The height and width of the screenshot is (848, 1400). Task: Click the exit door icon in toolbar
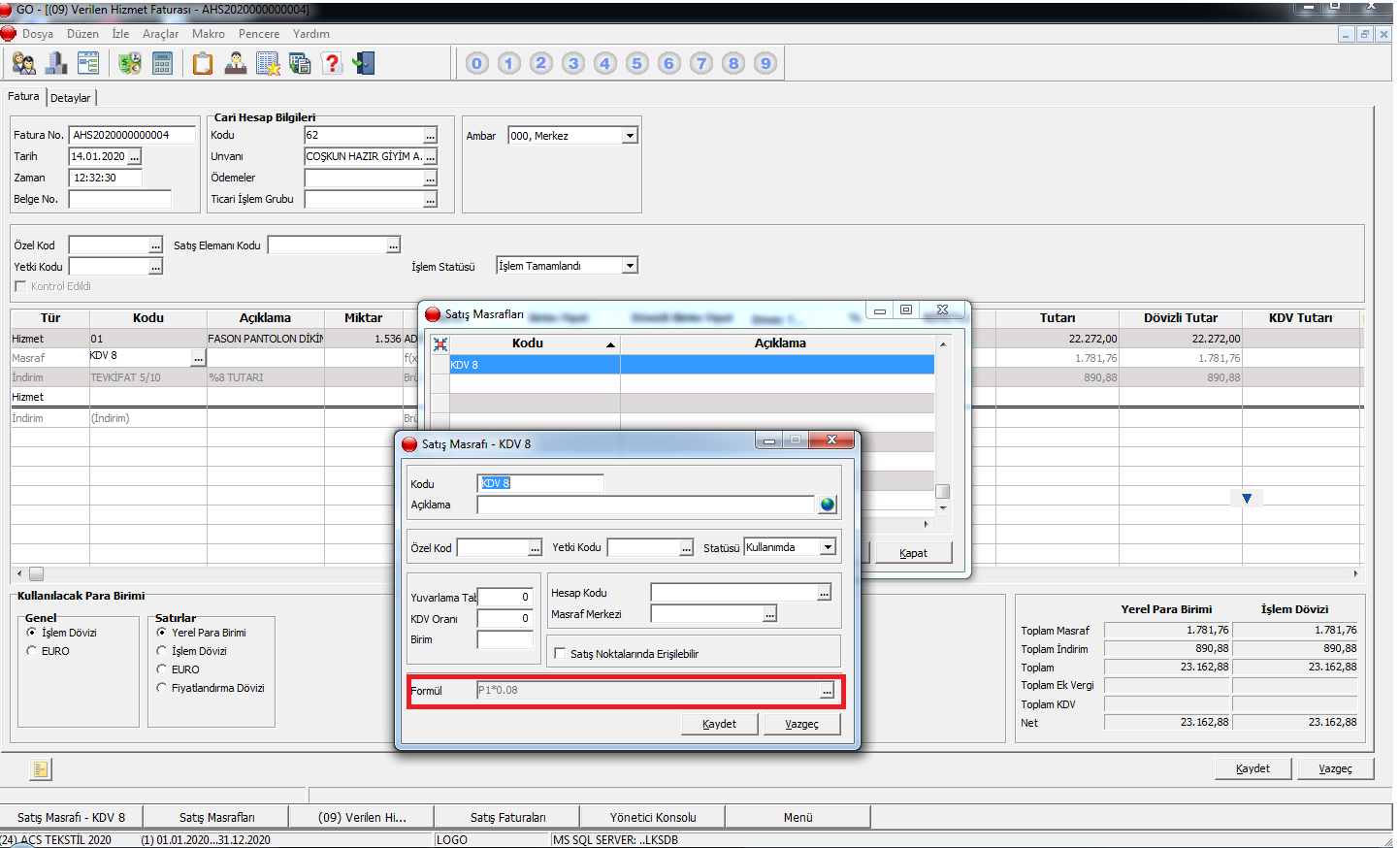[x=364, y=64]
